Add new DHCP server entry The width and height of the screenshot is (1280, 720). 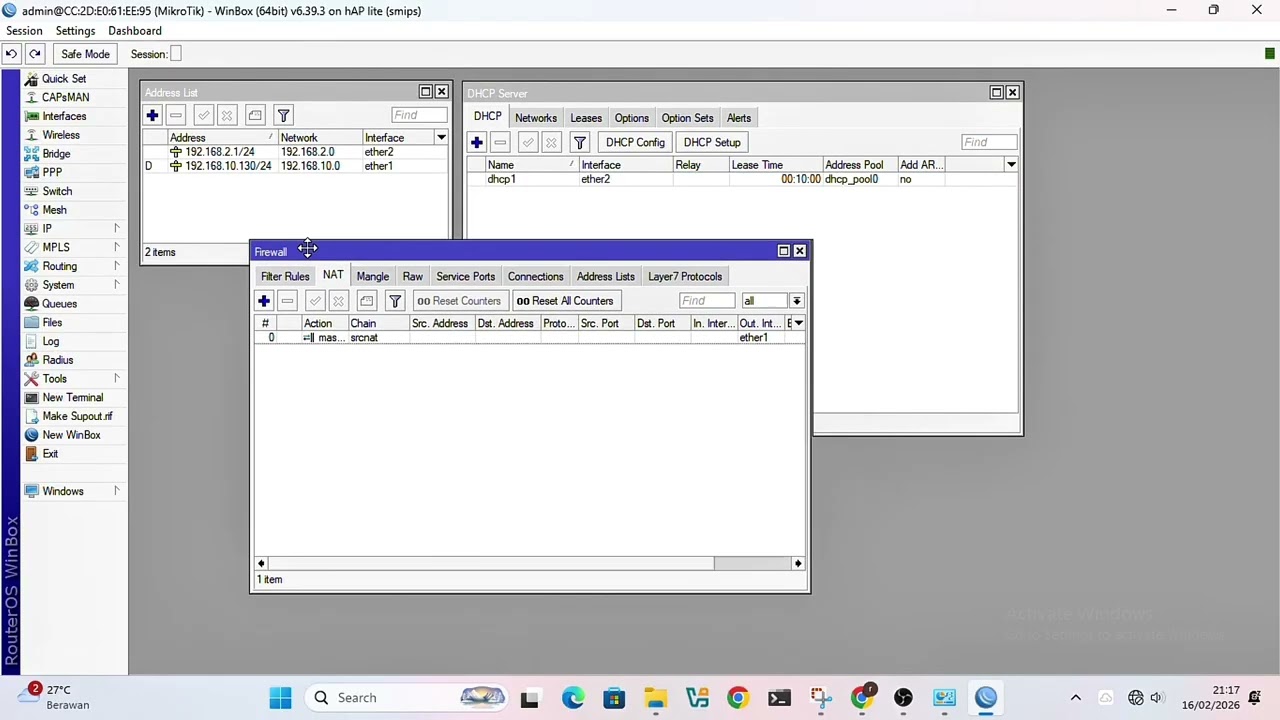click(477, 142)
